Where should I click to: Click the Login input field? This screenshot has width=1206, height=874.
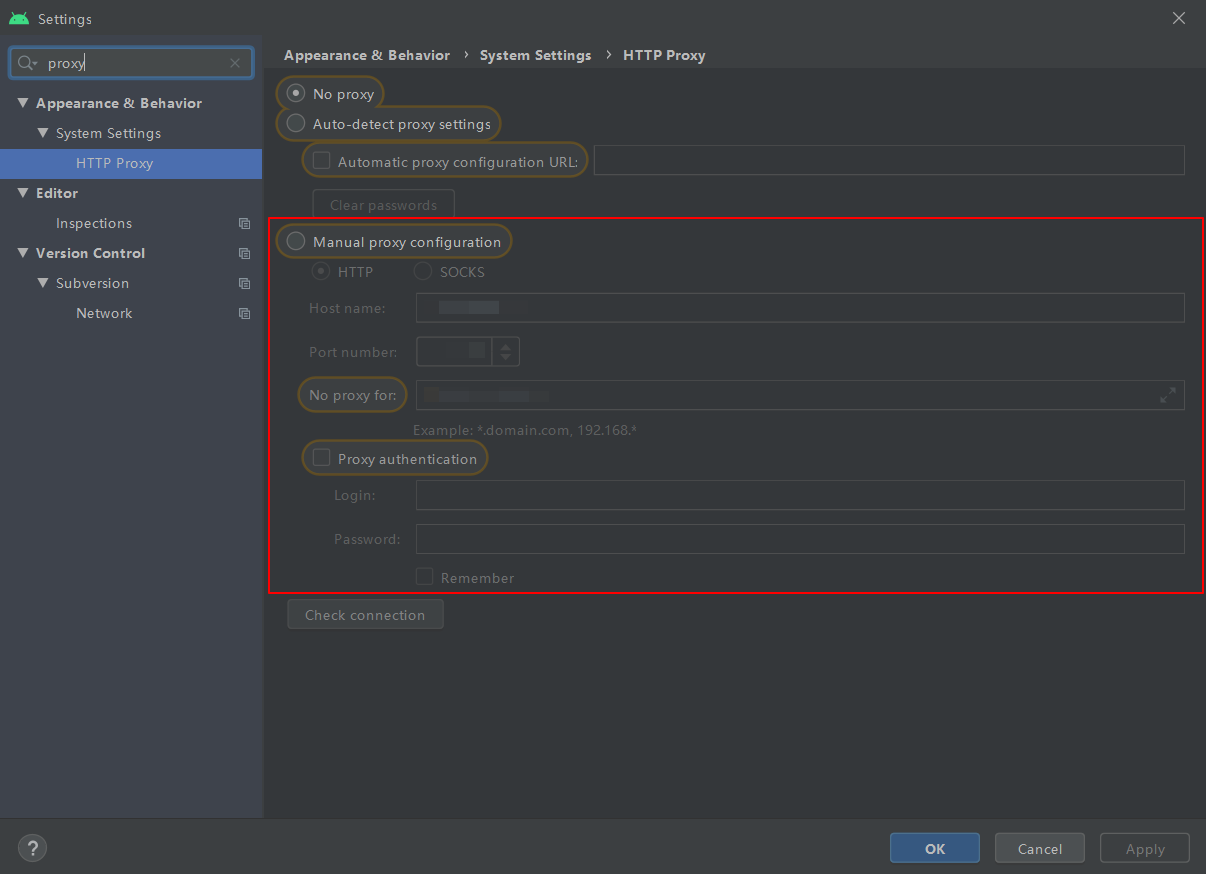[800, 495]
